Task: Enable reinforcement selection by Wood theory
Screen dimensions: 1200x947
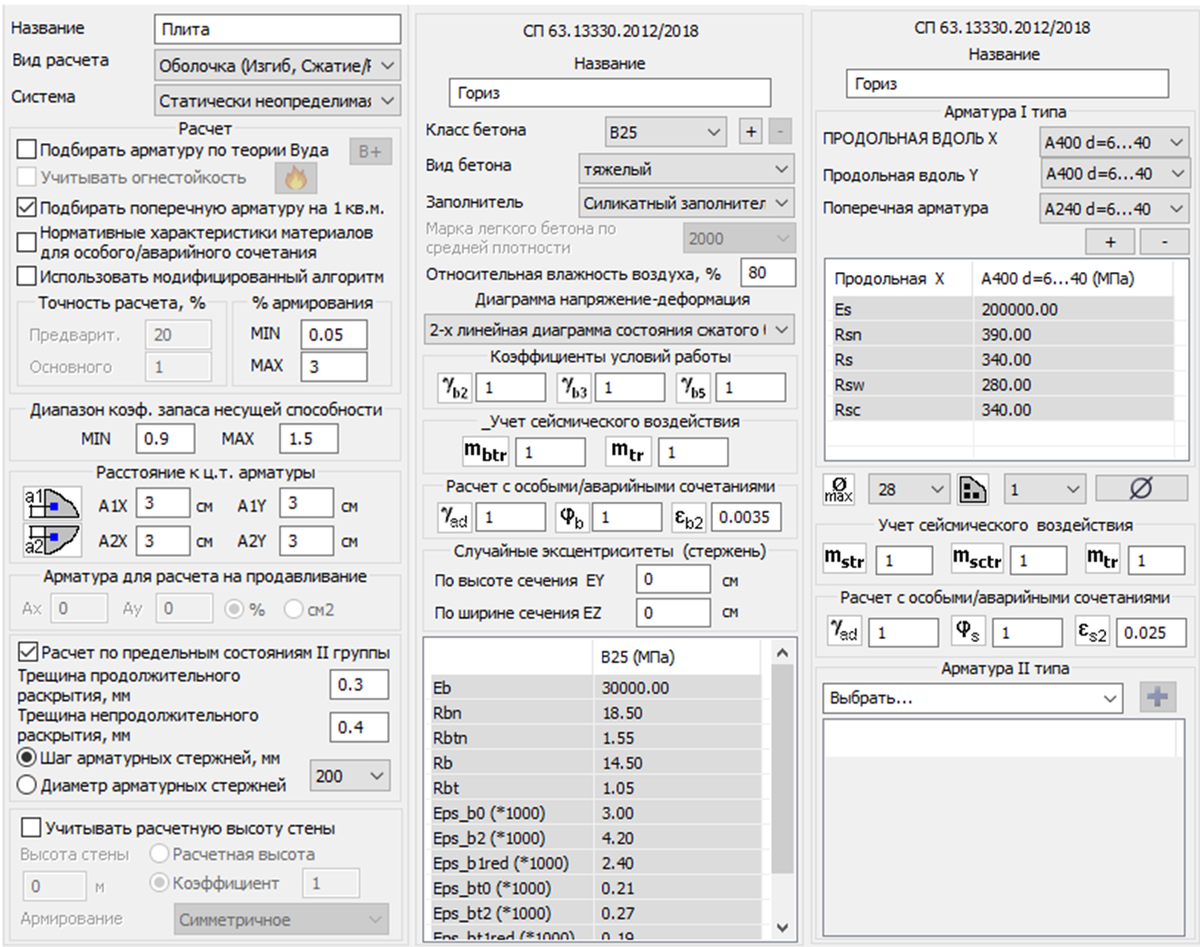Action: click(x=28, y=151)
